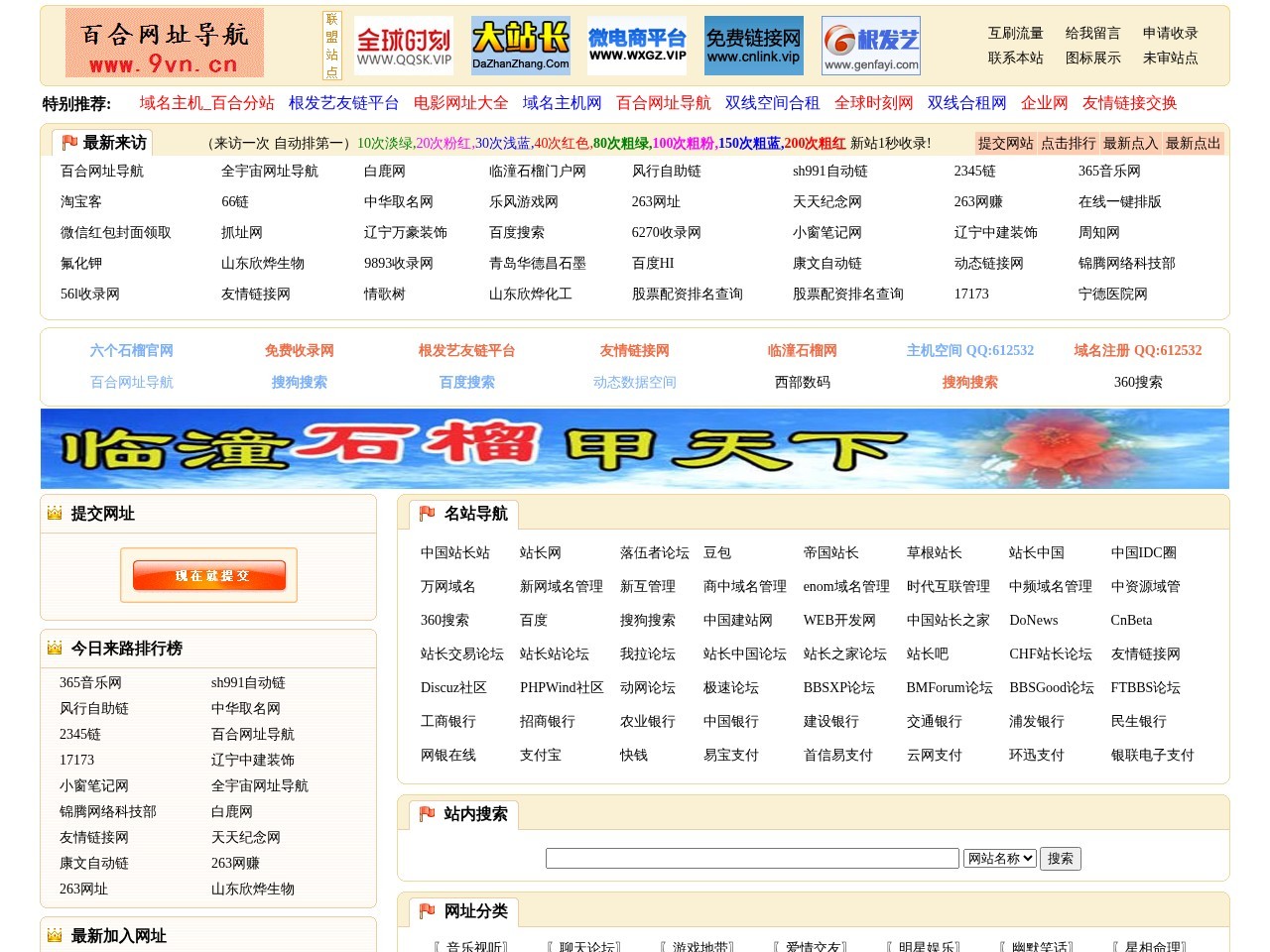Switch to the 提交网站 tab

(x=1005, y=143)
